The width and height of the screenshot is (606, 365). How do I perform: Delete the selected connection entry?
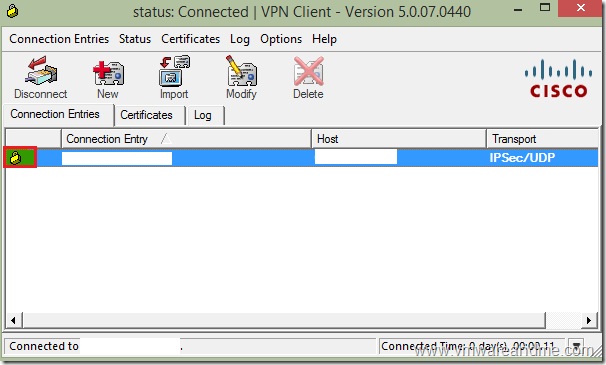(x=308, y=77)
